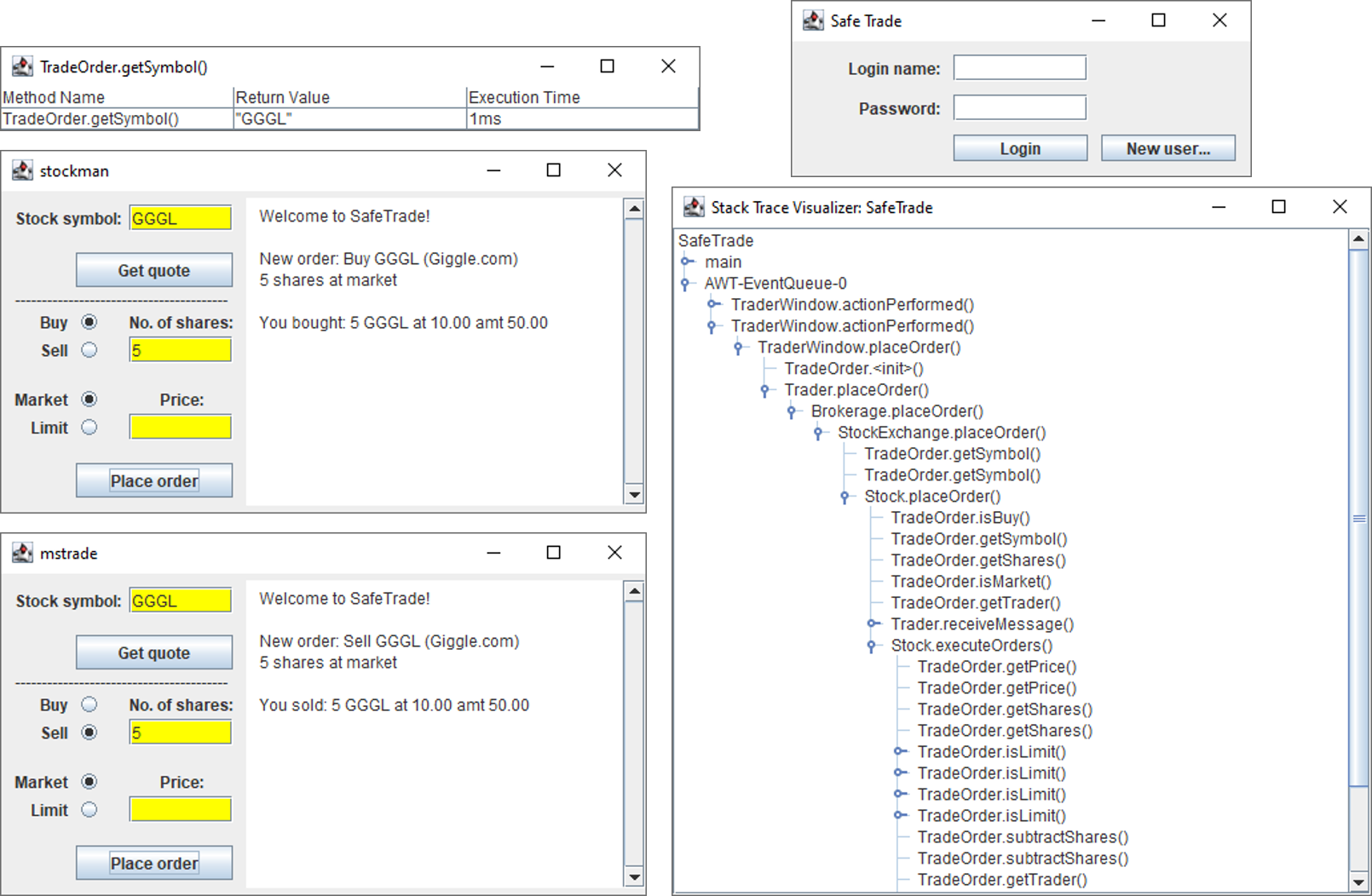Click stockman message area scroll down arrow
Image resolution: width=1372 pixels, height=896 pixels.
click(634, 494)
